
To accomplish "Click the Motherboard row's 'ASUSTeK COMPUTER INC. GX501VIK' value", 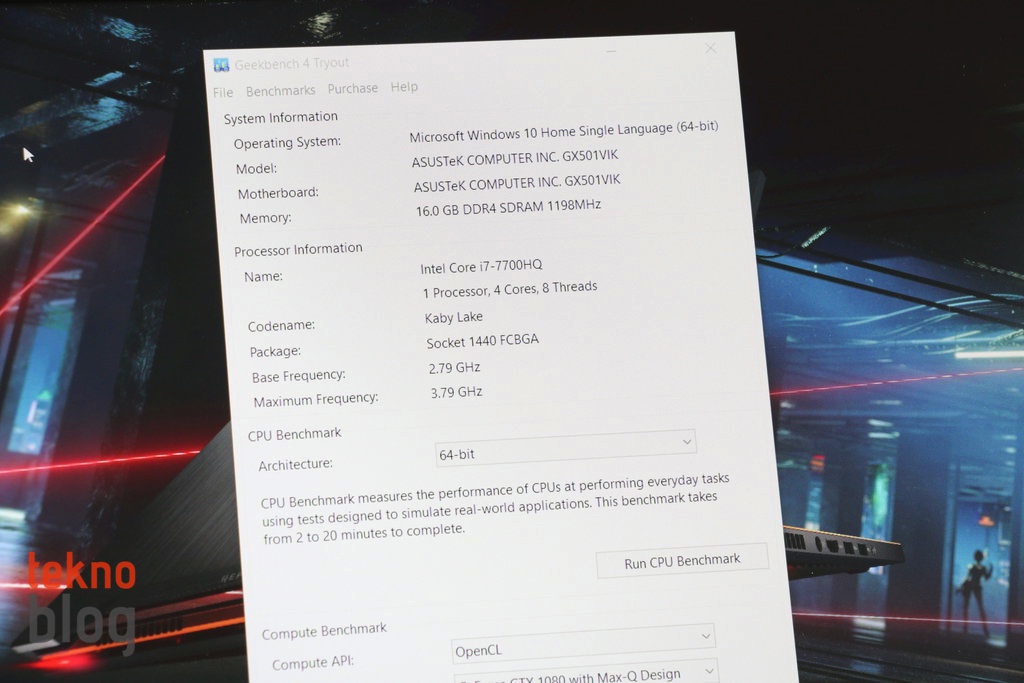I will 517,183.
